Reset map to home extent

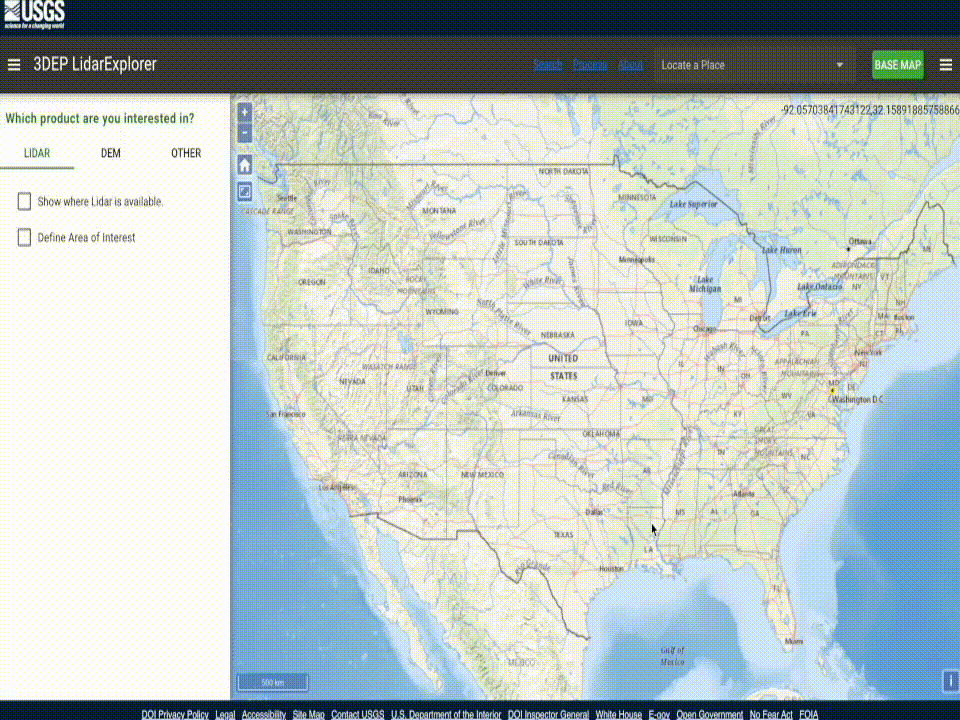(245, 165)
